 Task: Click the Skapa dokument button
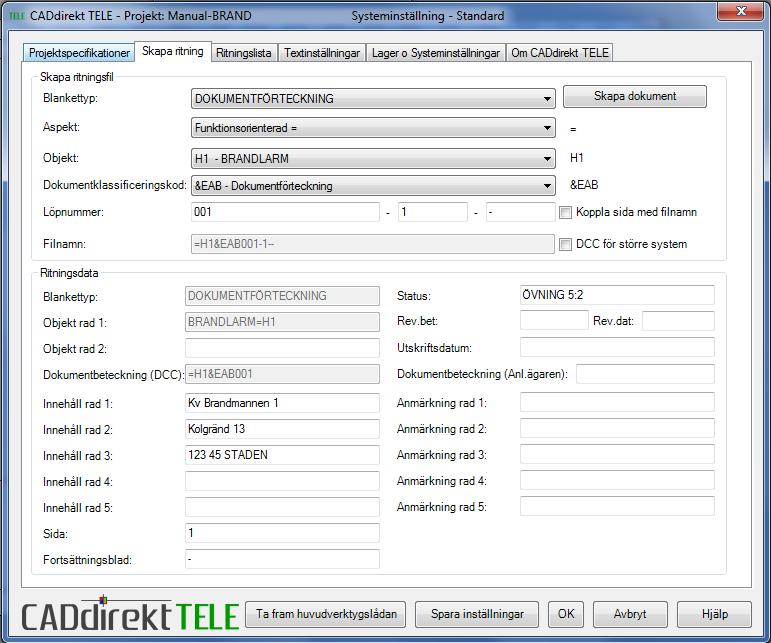pyautogui.click(x=635, y=96)
